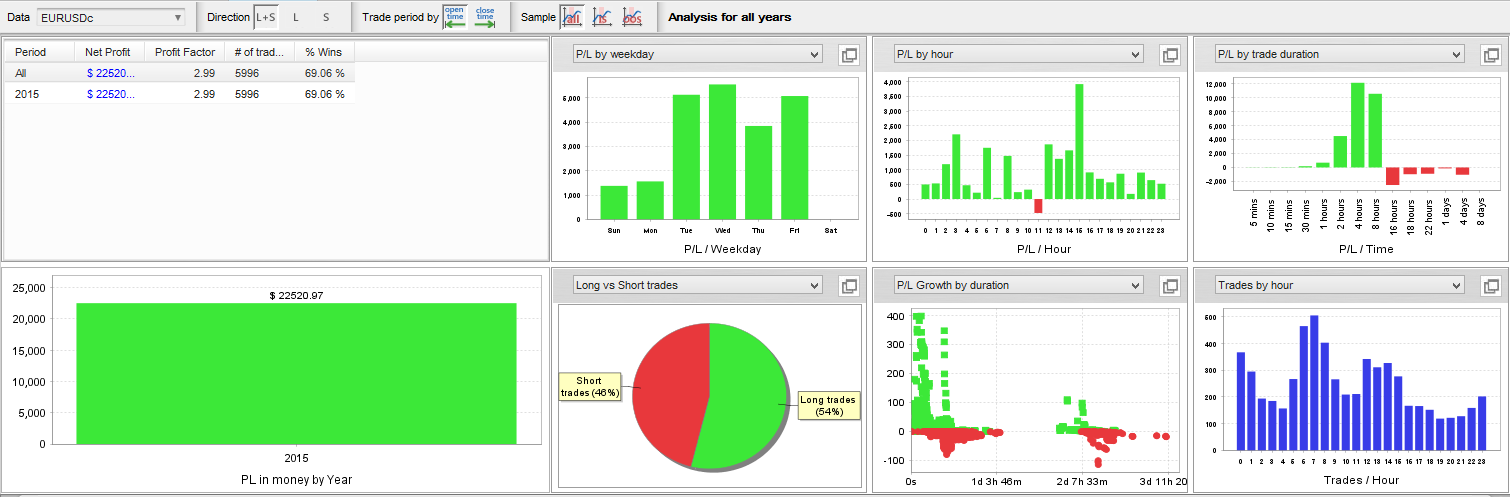Pop out the Long vs Short trades chart
Screen dimensions: 1510x497
click(x=849, y=286)
